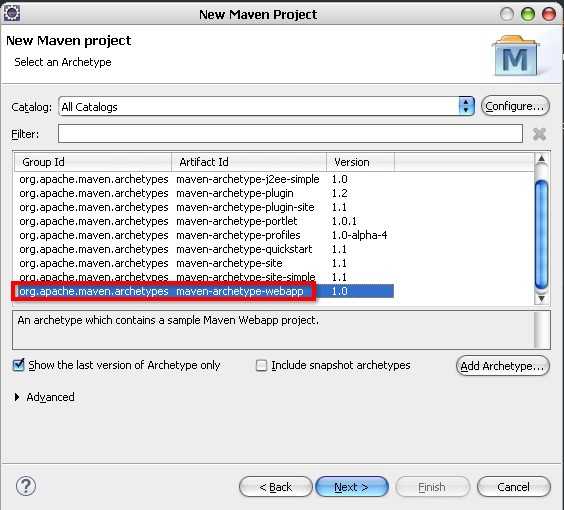Maximize the window with the green button
564x510 pixels.
pos(528,14)
